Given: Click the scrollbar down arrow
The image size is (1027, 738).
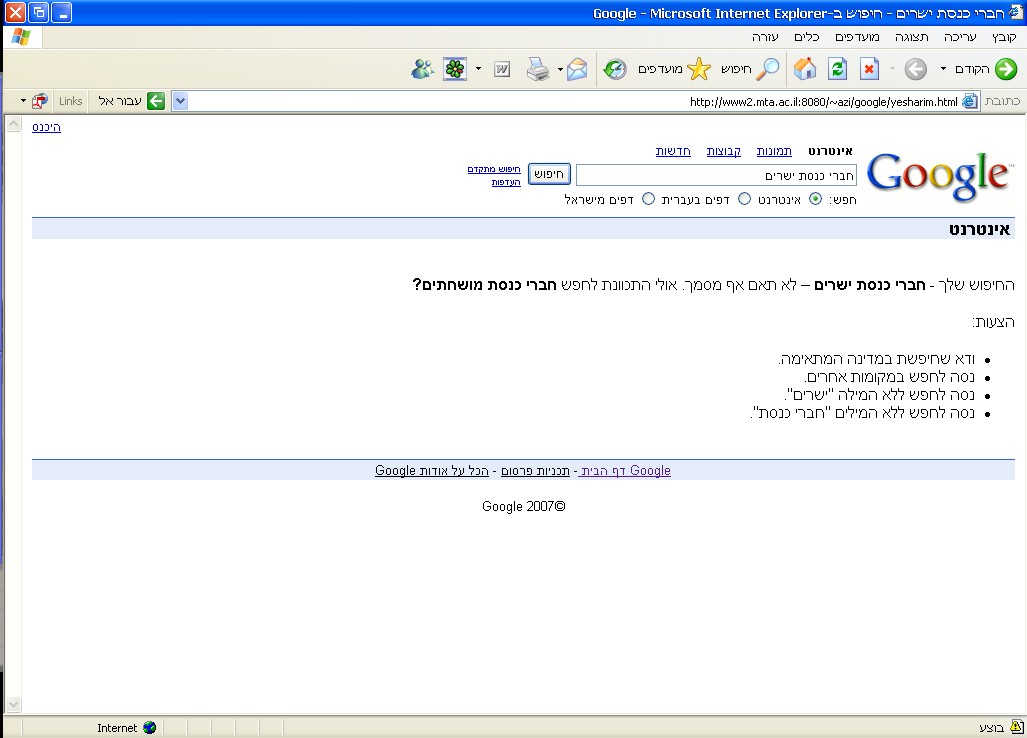Looking at the screenshot, I should click(13, 705).
